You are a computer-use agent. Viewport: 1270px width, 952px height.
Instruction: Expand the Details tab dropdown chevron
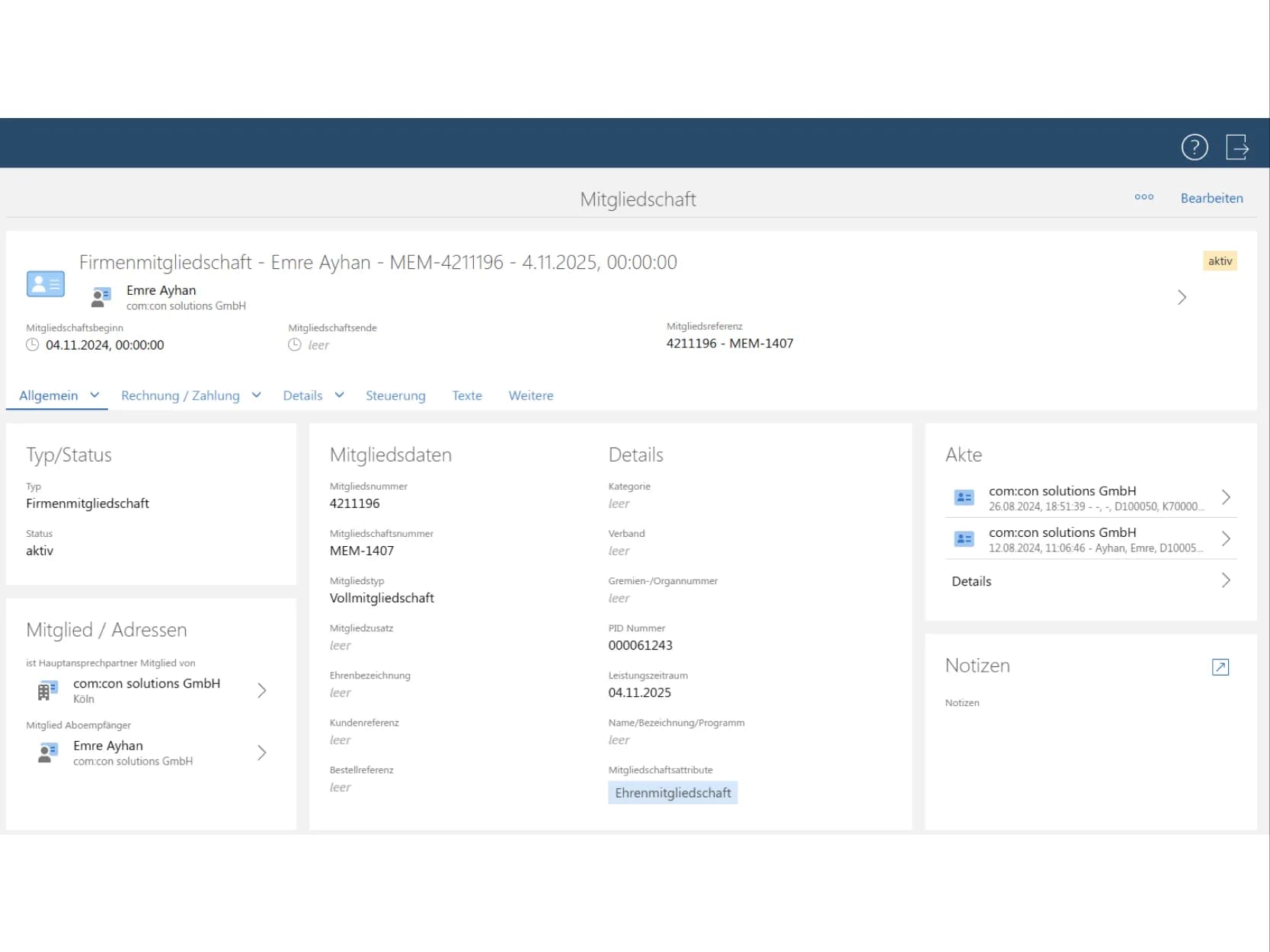pos(340,395)
